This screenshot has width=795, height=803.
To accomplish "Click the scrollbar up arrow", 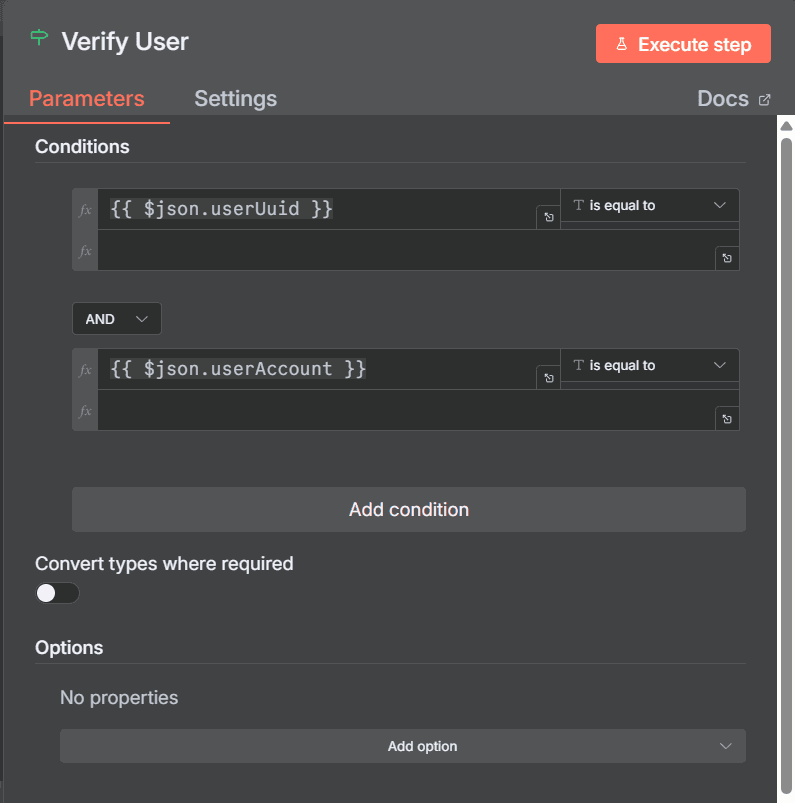I will tap(786, 125).
